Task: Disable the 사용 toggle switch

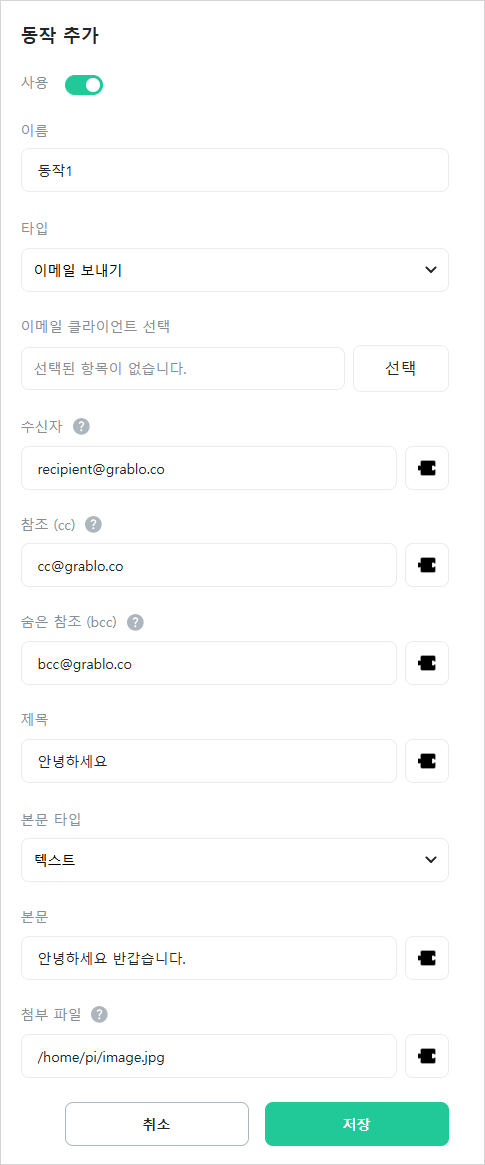Action: [x=84, y=85]
